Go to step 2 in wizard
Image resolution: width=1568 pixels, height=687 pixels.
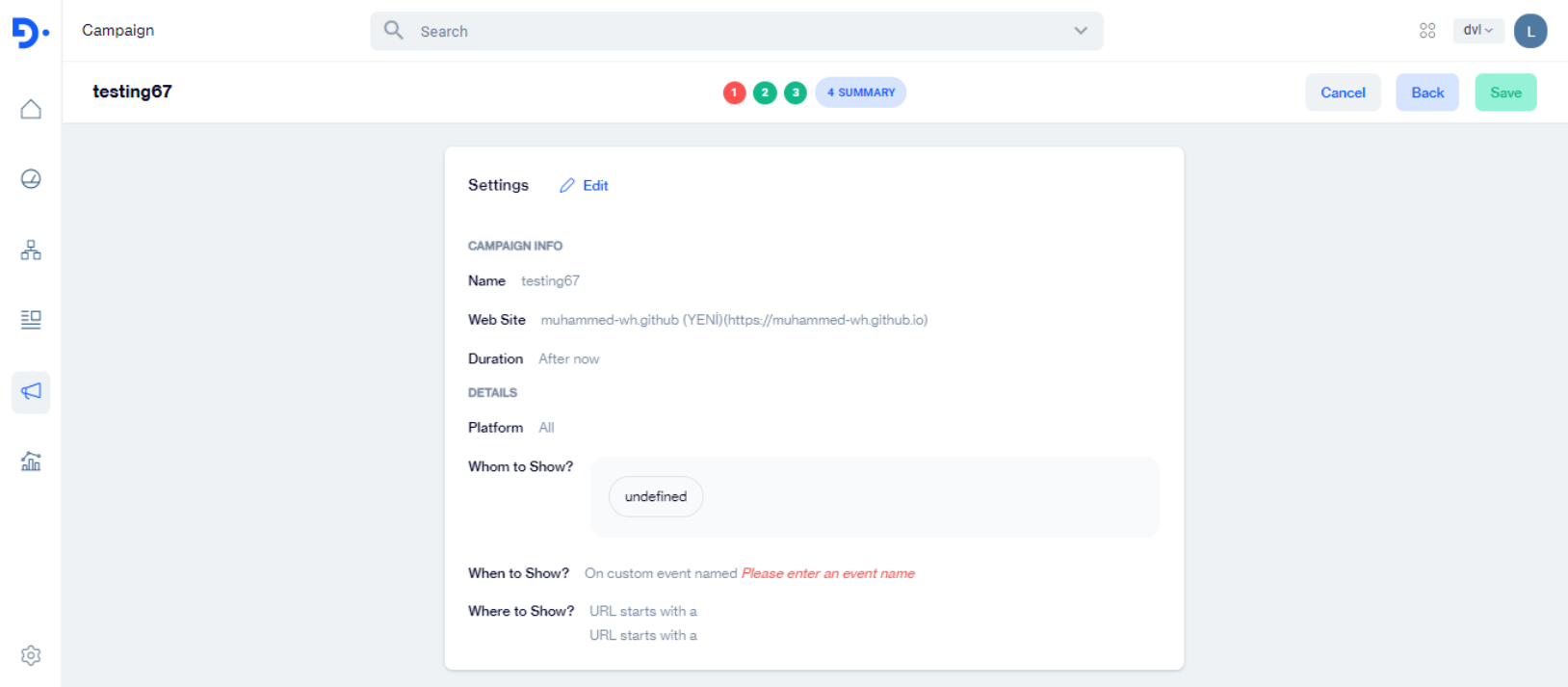coord(765,92)
